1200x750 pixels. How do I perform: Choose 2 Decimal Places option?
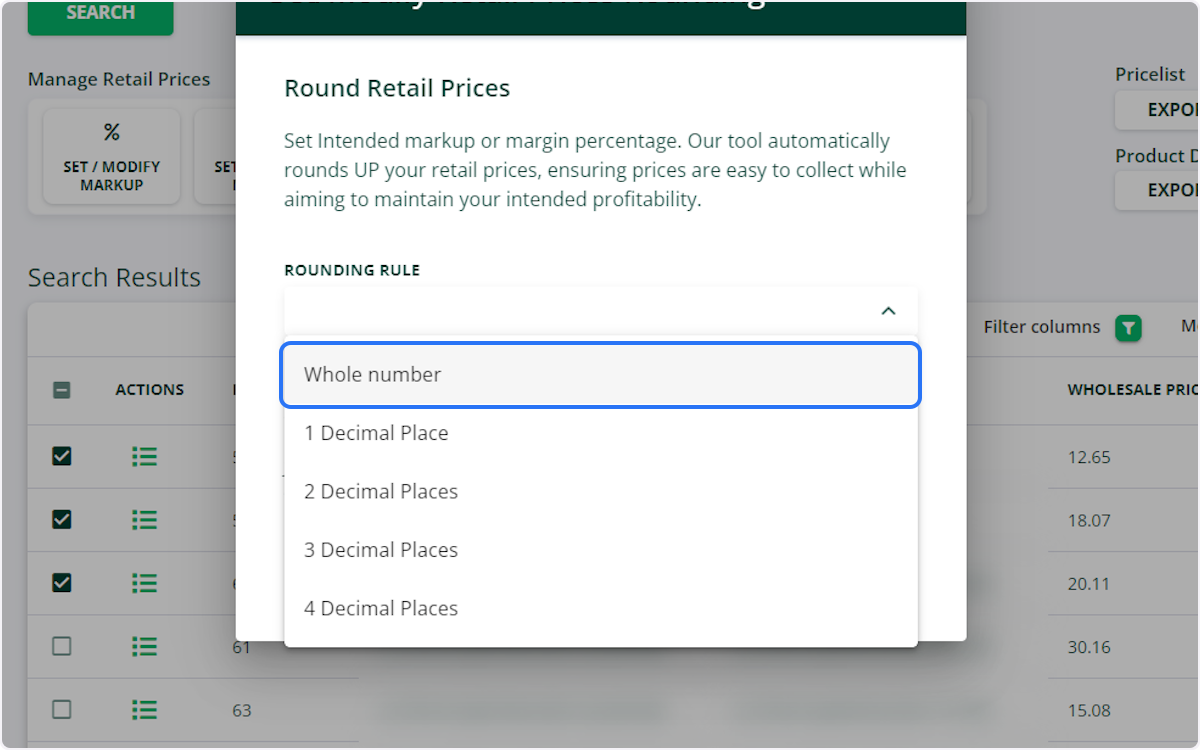(600, 492)
